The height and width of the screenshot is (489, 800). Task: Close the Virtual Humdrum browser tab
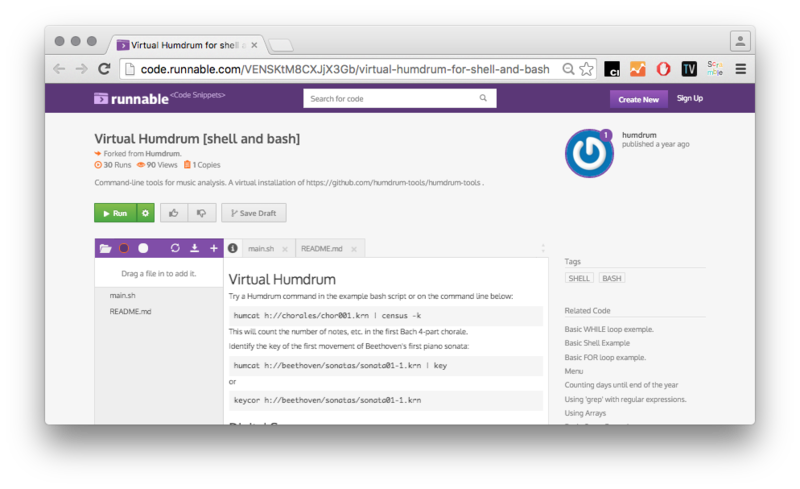(254, 45)
